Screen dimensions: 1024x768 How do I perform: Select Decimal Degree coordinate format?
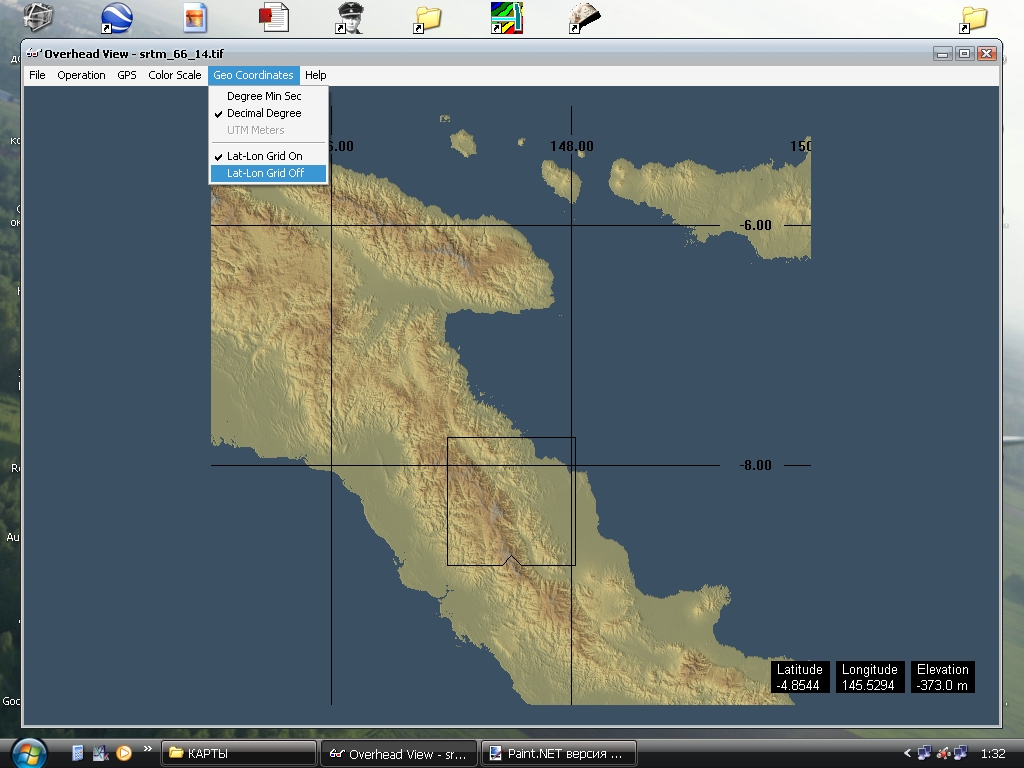click(x=264, y=113)
